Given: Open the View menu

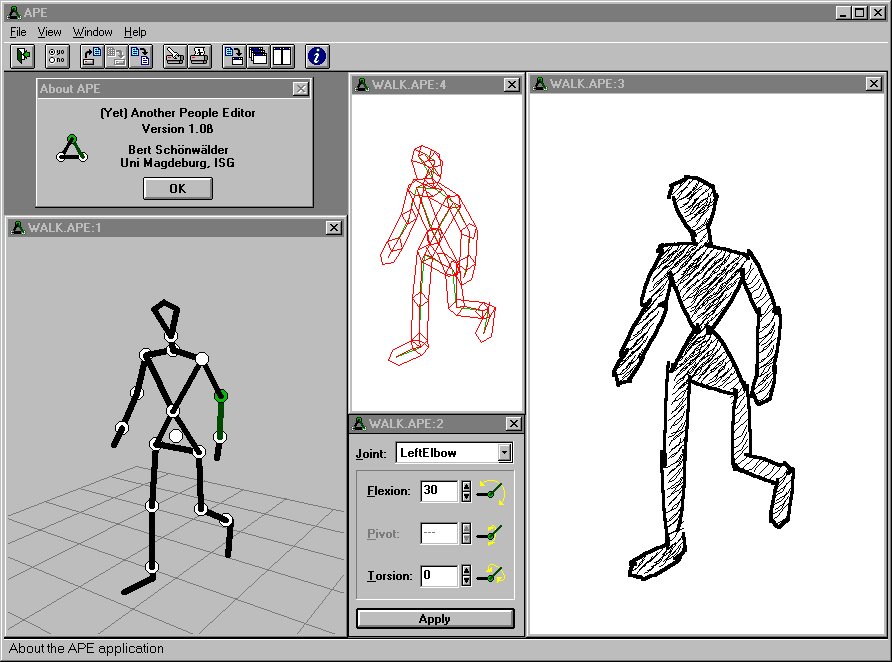Looking at the screenshot, I should (49, 32).
